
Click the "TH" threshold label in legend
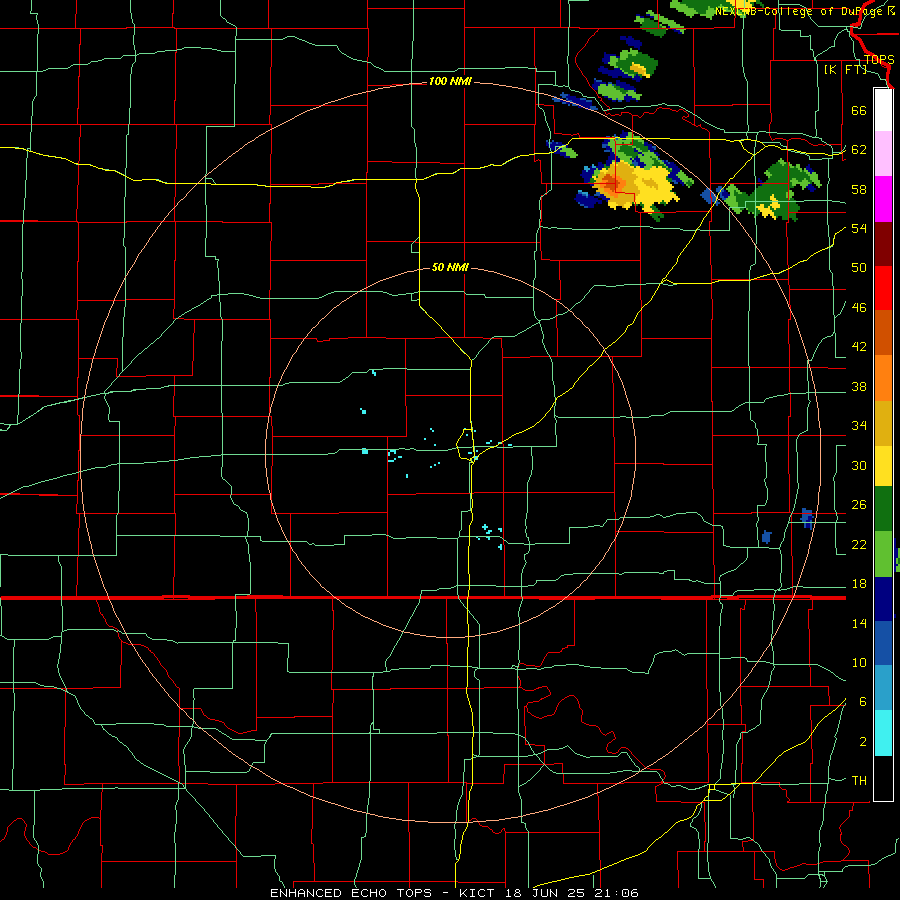pyautogui.click(x=859, y=781)
